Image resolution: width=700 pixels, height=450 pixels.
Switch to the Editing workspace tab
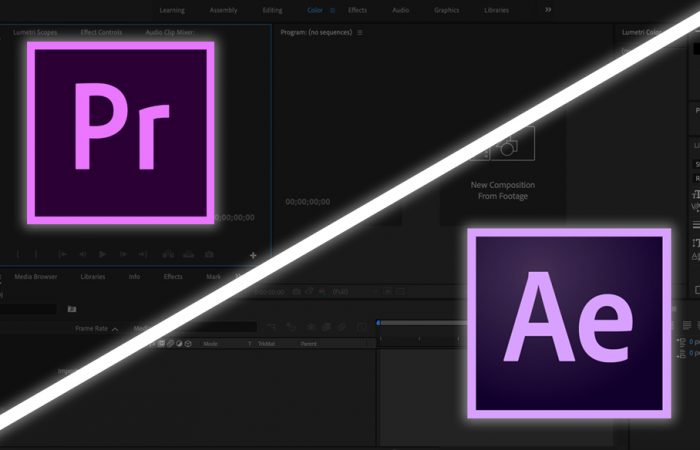(x=272, y=10)
